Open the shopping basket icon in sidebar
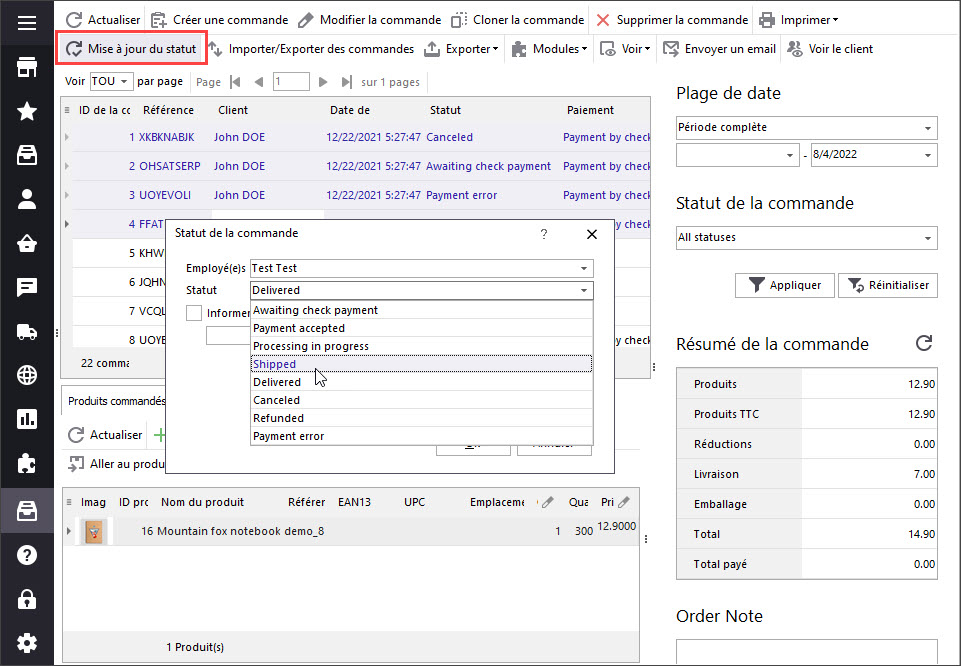 pyautogui.click(x=26, y=243)
